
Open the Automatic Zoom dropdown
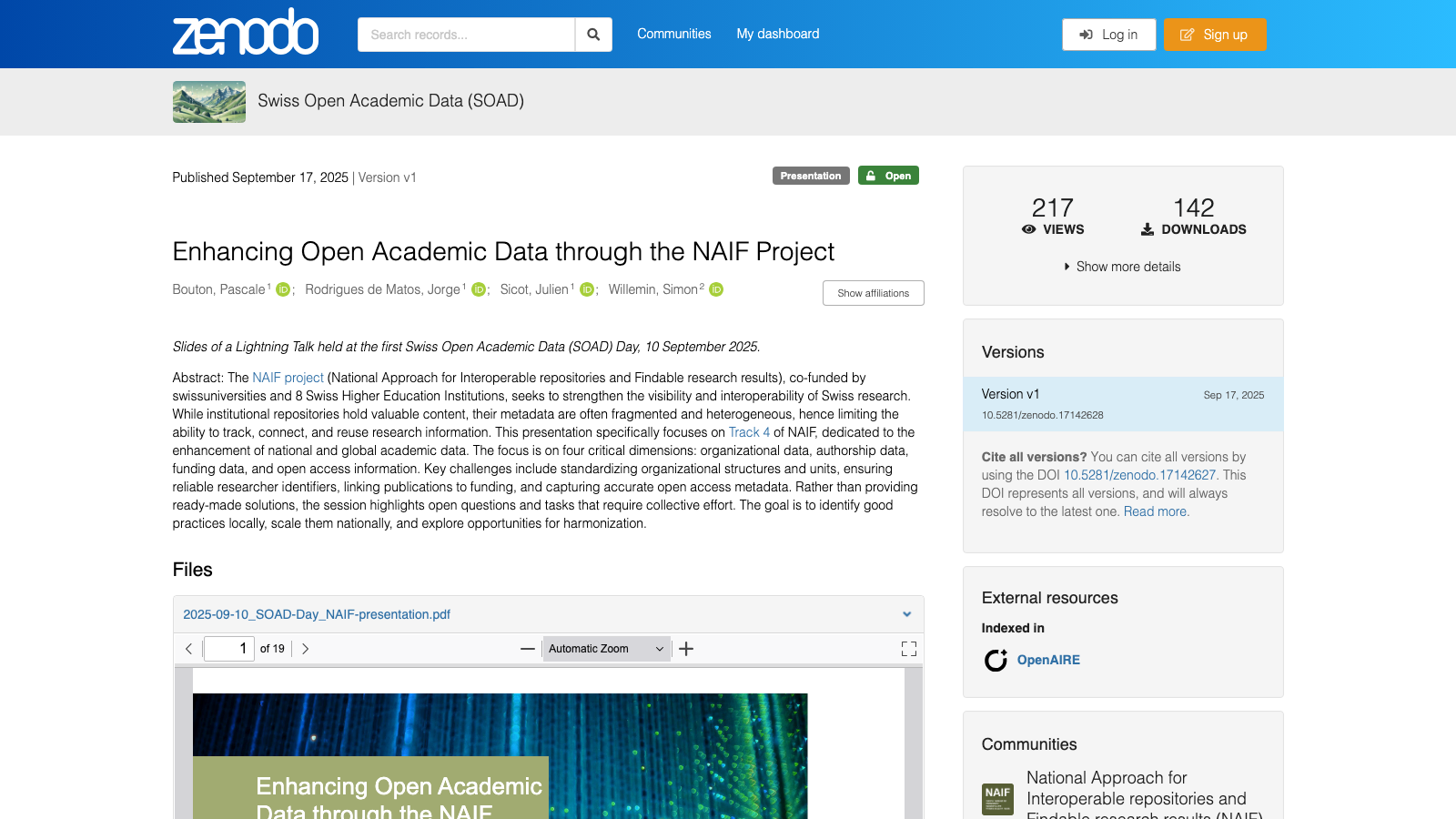pos(606,649)
